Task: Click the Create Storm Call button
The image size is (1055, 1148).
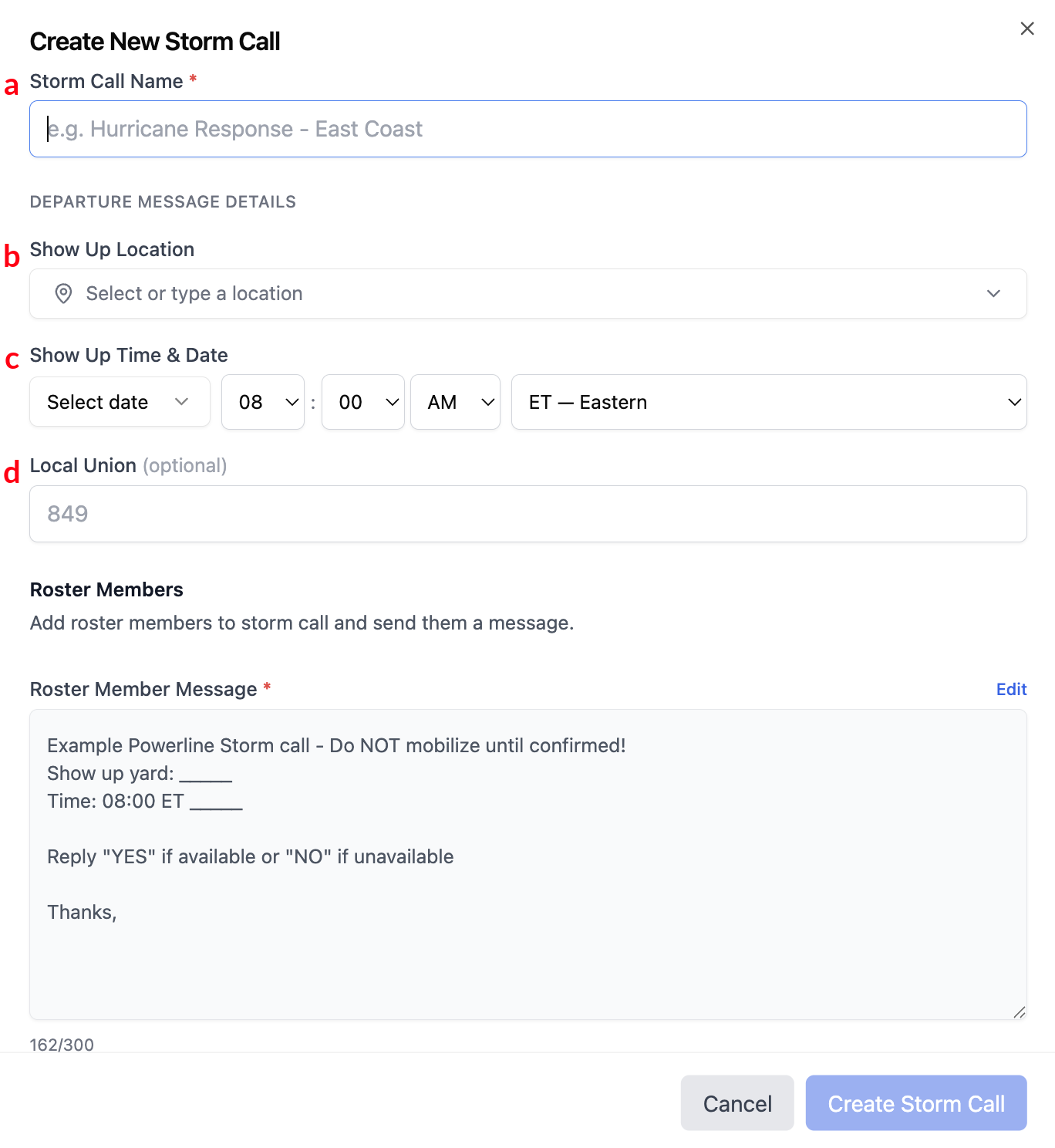Action: pyautogui.click(x=916, y=1103)
